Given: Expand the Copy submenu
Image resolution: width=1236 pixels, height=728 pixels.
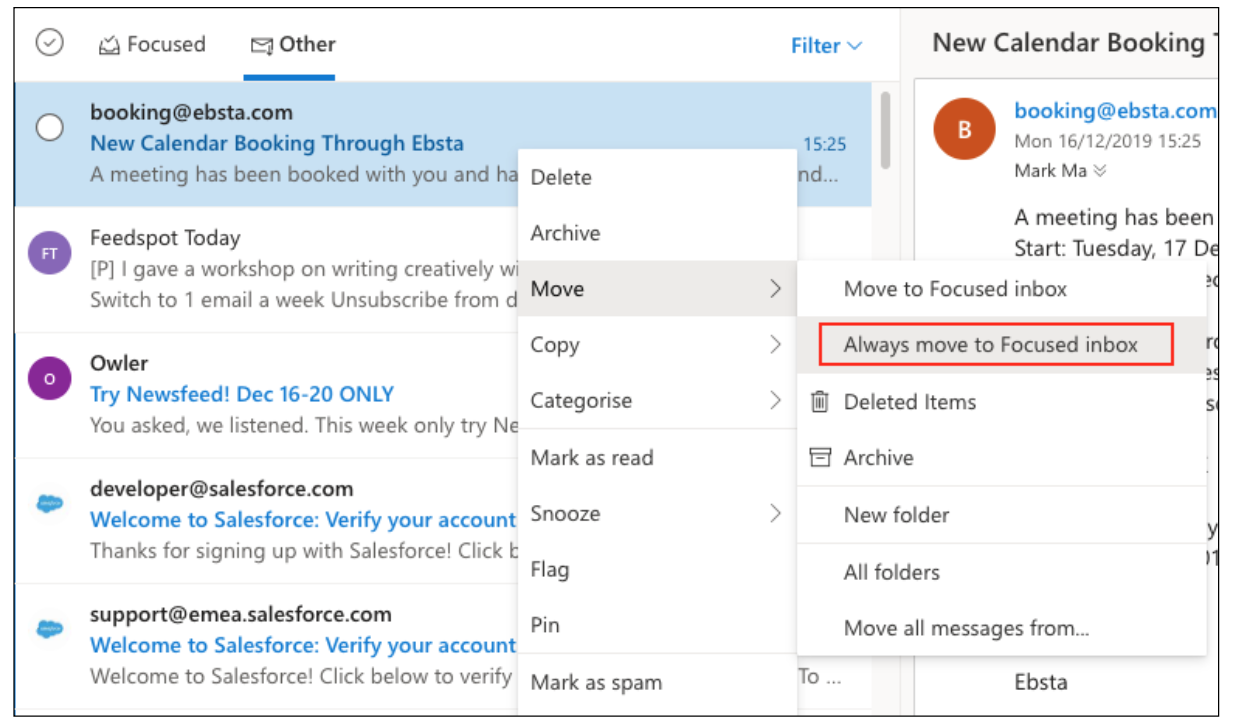Looking at the screenshot, I should pos(656,345).
